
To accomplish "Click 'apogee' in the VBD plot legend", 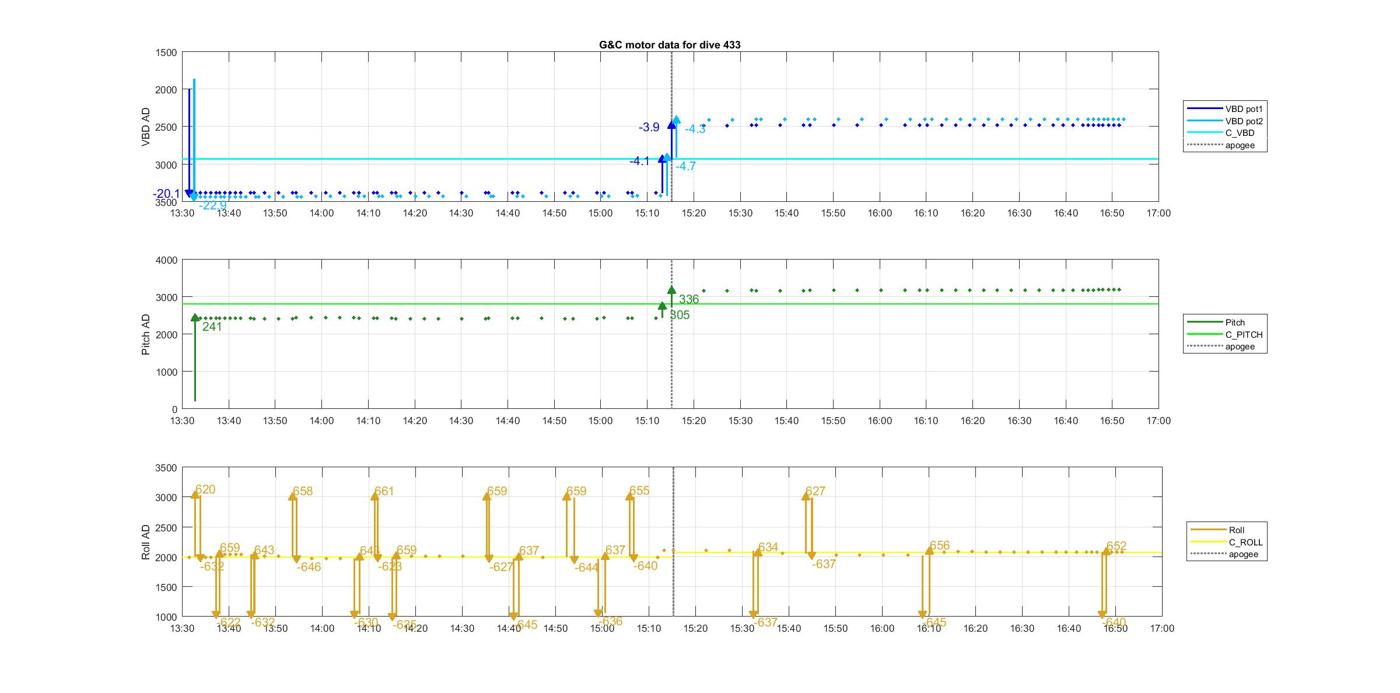I will [x=1240, y=146].
